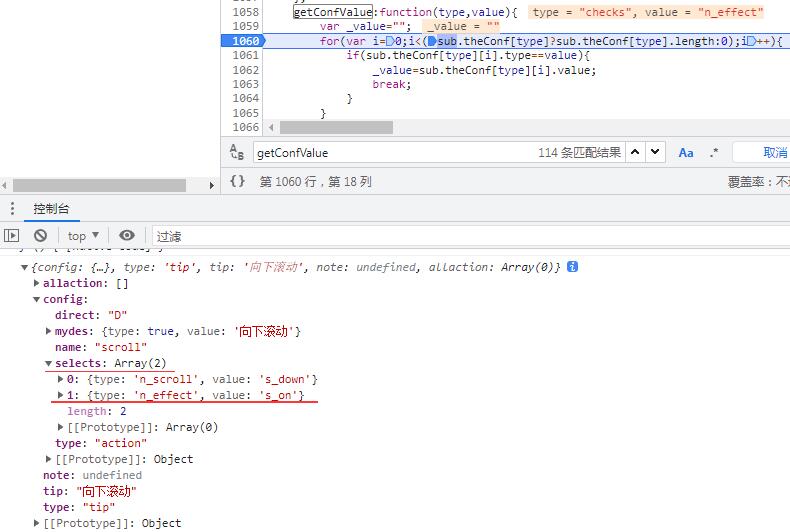
Task: Click the note: undefined property
Action: click(92, 475)
